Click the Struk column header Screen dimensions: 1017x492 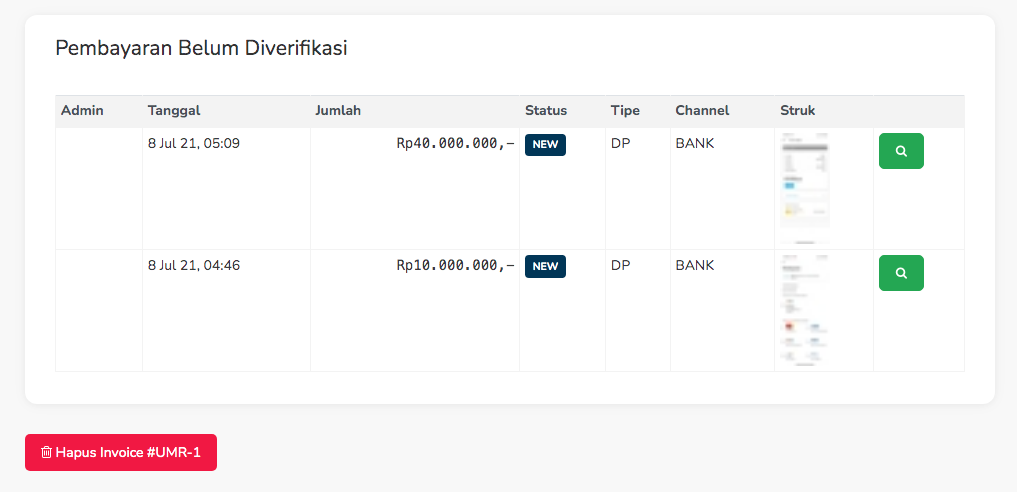pos(797,111)
